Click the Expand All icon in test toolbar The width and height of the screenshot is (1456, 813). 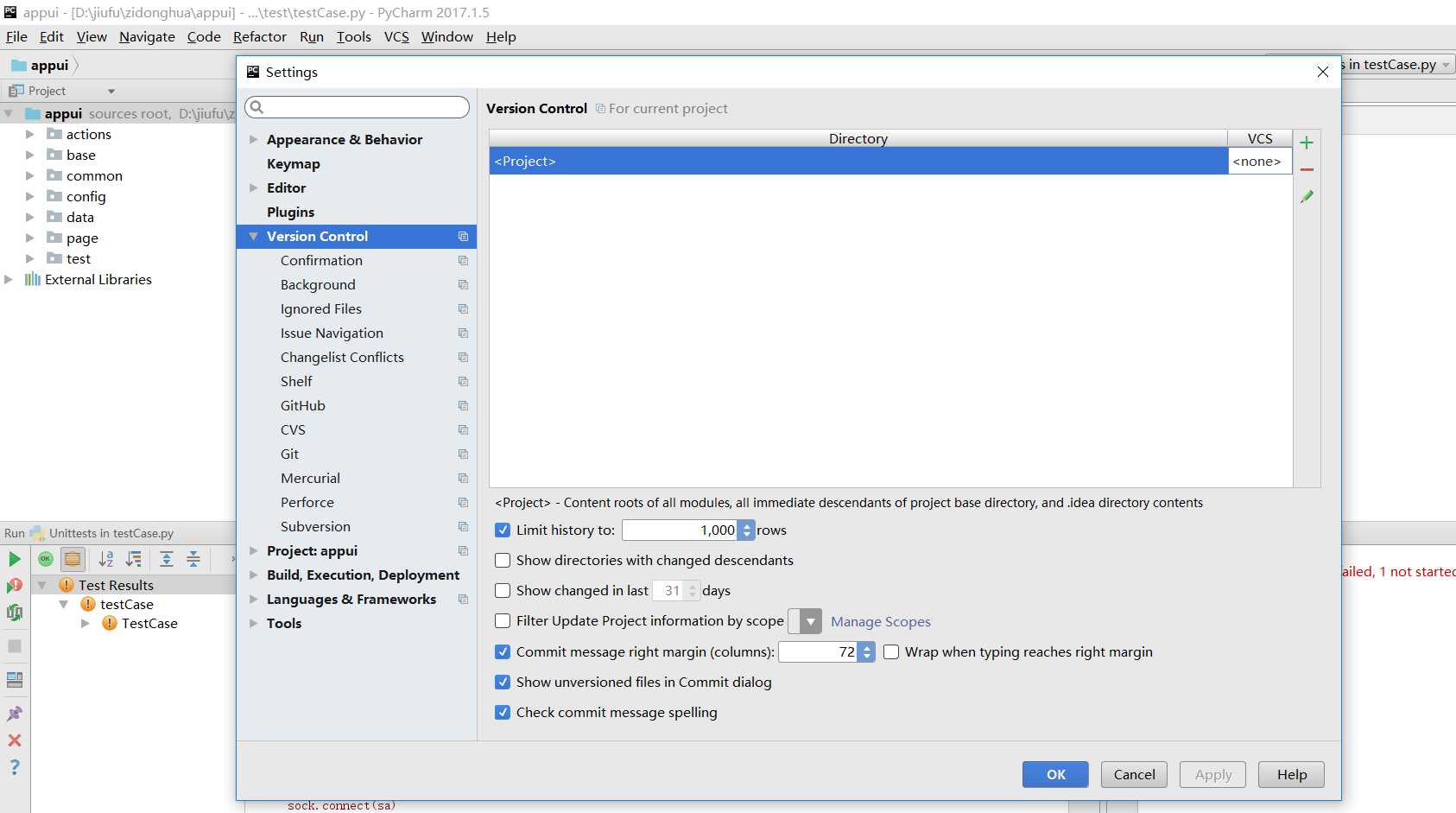pyautogui.click(x=167, y=559)
